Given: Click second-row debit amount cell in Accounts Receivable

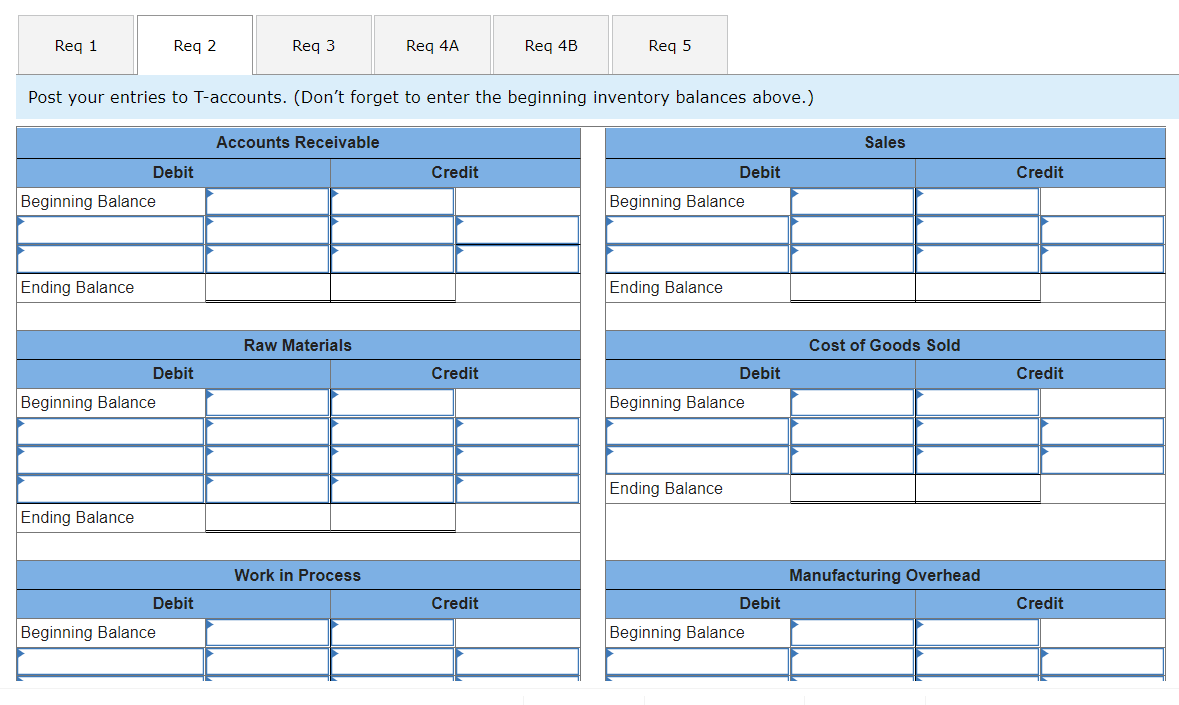Looking at the screenshot, I should (x=268, y=259).
